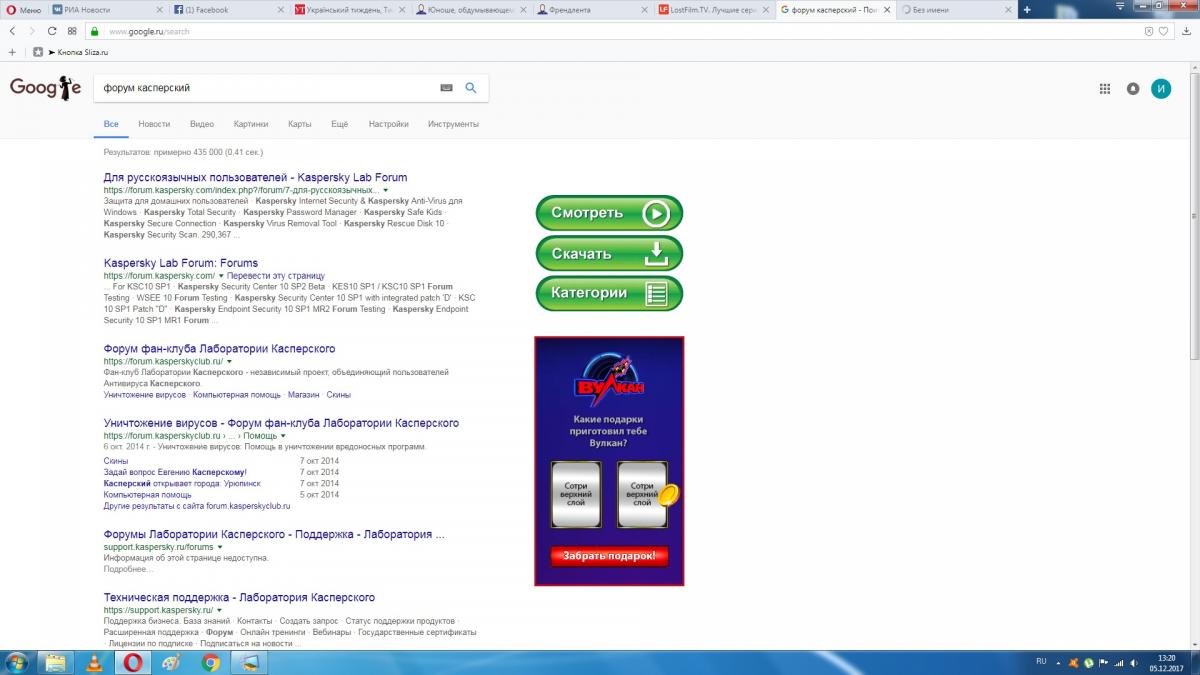Image resolution: width=1200 pixels, height=675 pixels.
Task: Open Задай вопрос Евгению Касперскому link
Action: pyautogui.click(x=175, y=472)
